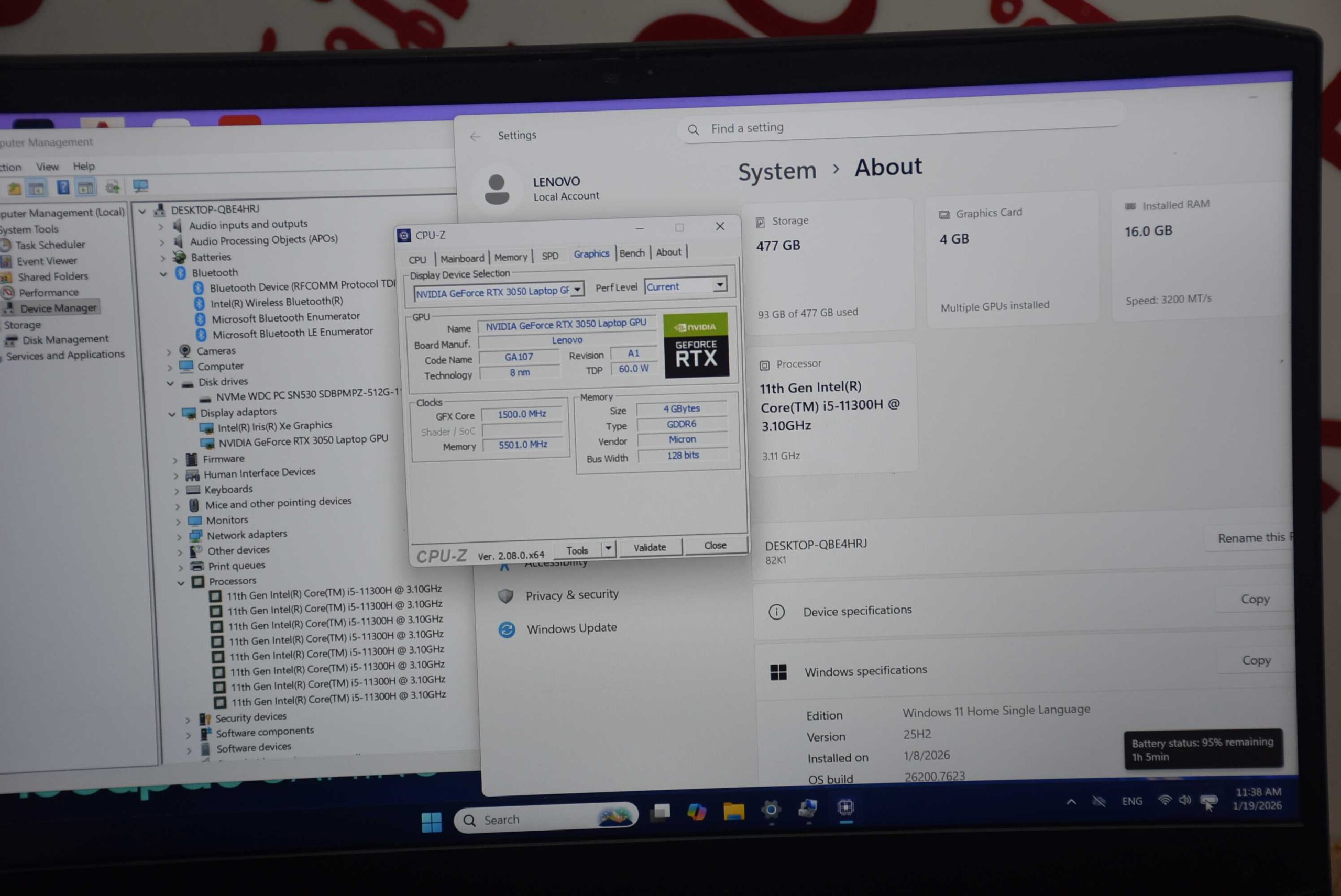Click the CPU-Z icon in the taskbar
Screen dimensions: 1341x896
point(845,807)
